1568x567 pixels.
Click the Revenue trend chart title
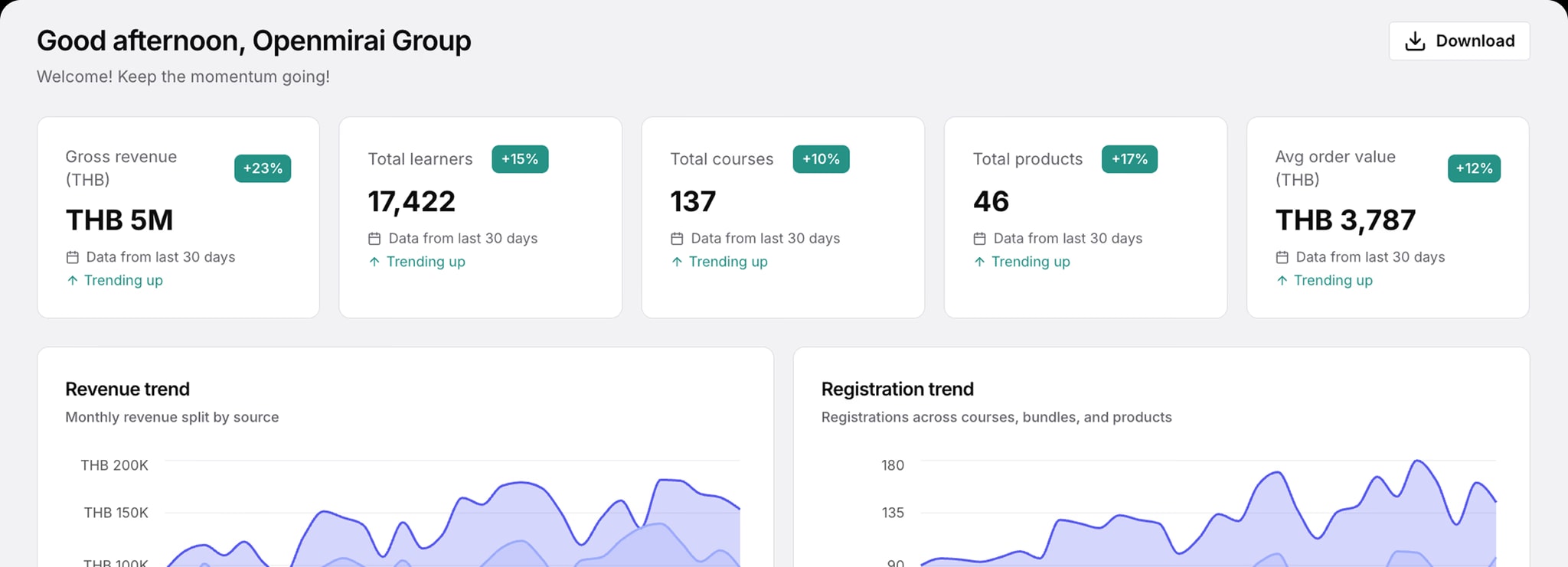coord(128,389)
